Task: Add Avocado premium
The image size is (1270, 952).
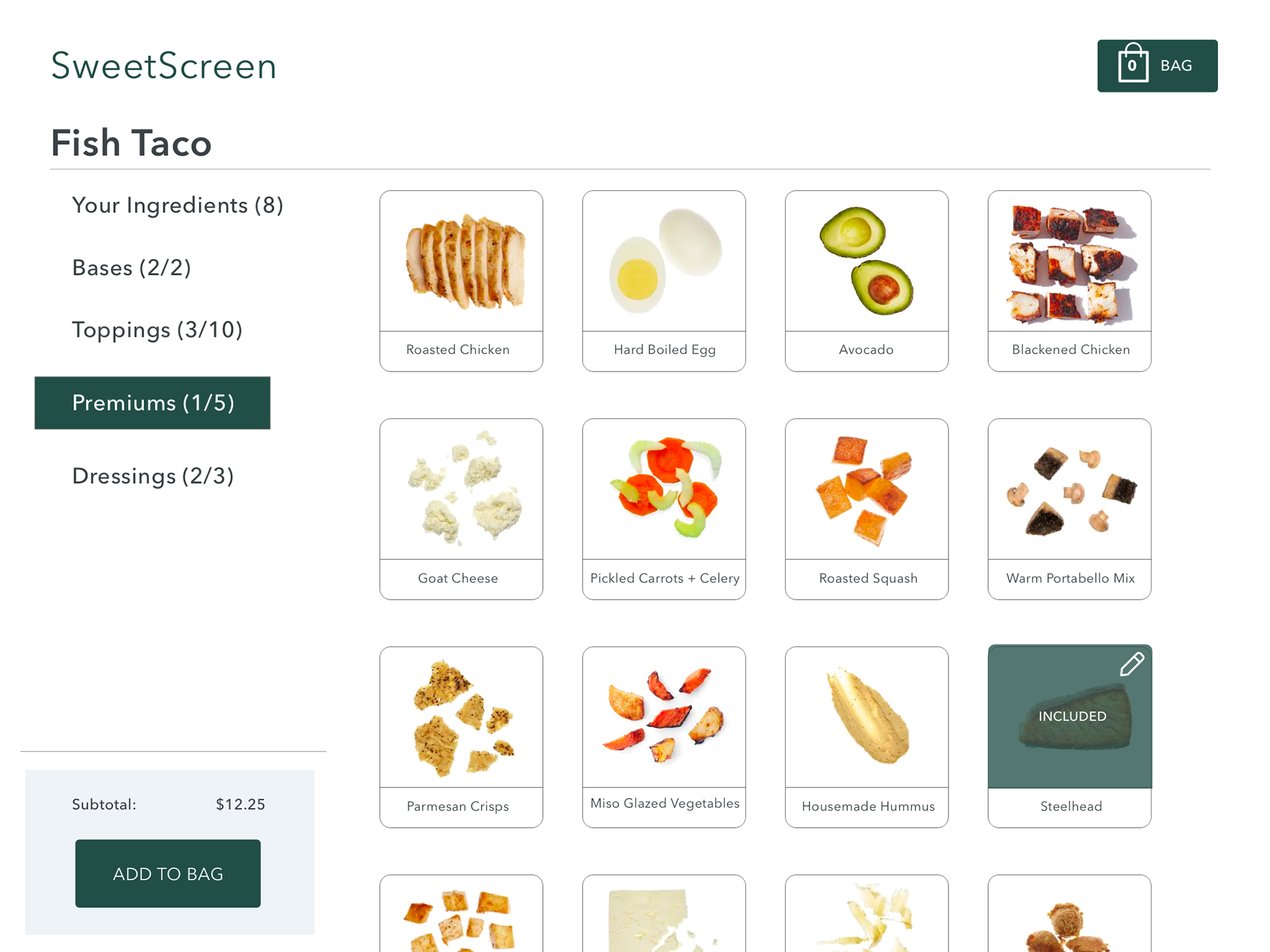Action: 867,281
